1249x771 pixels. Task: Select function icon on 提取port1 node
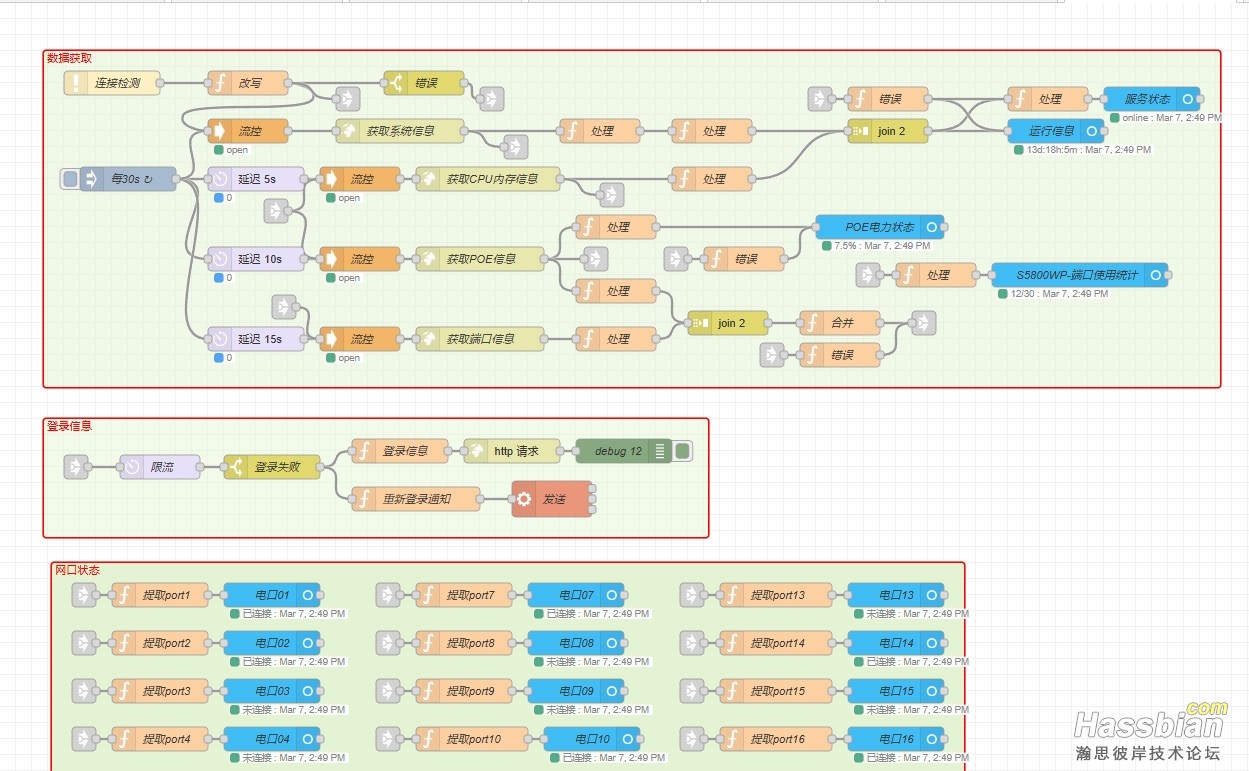(x=124, y=595)
